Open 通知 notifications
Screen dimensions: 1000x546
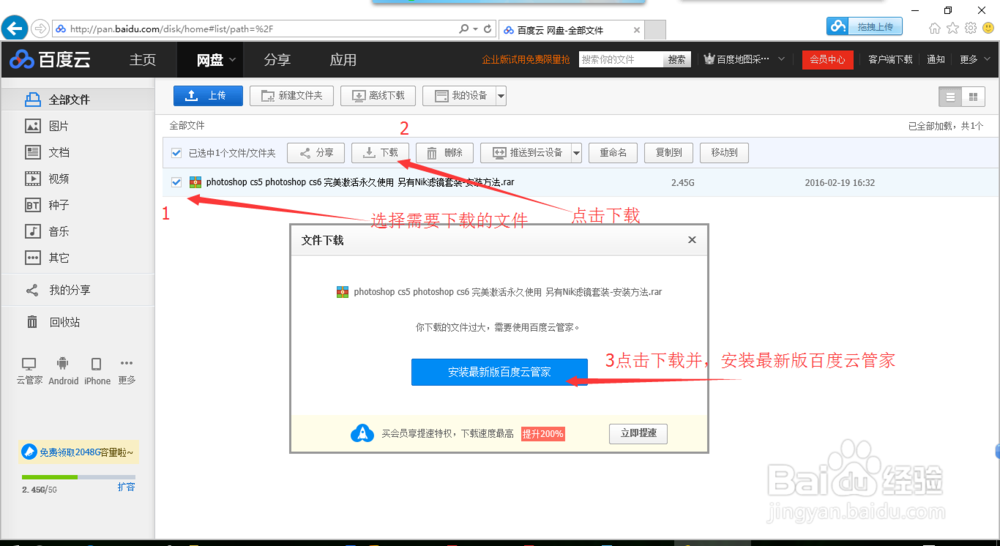tap(936, 59)
